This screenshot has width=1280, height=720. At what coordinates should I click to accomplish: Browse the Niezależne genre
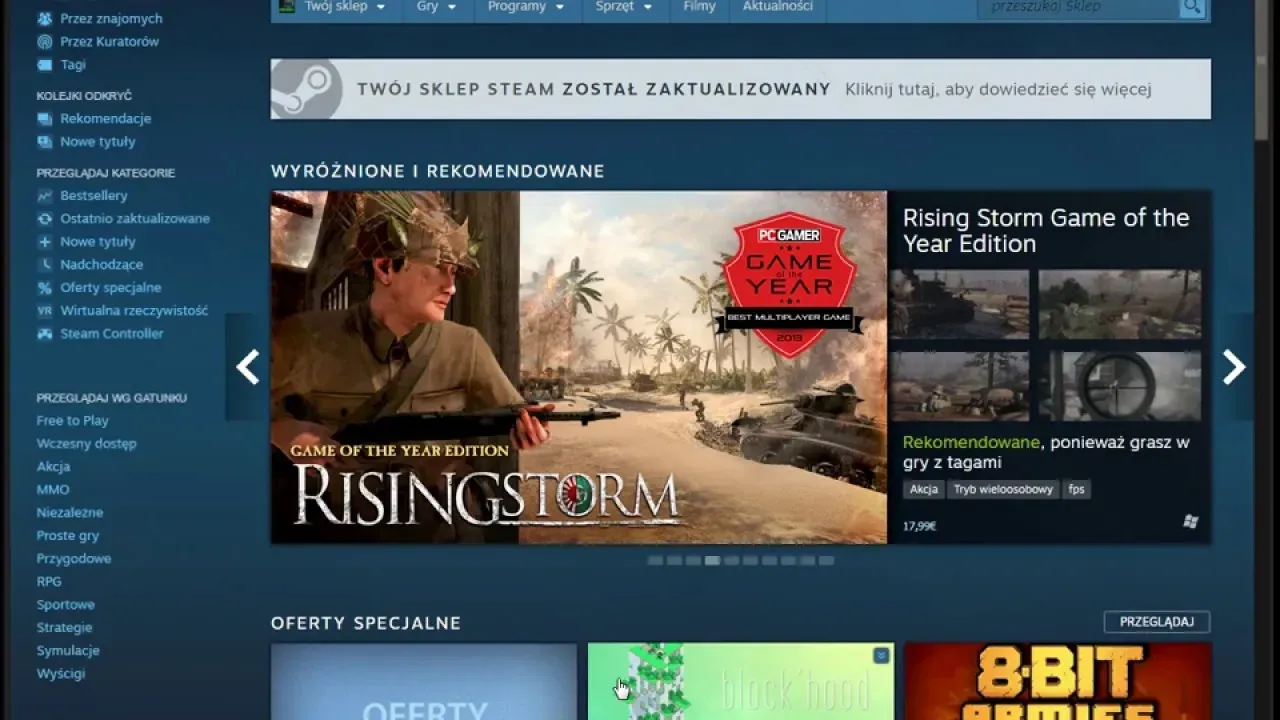[x=70, y=513]
